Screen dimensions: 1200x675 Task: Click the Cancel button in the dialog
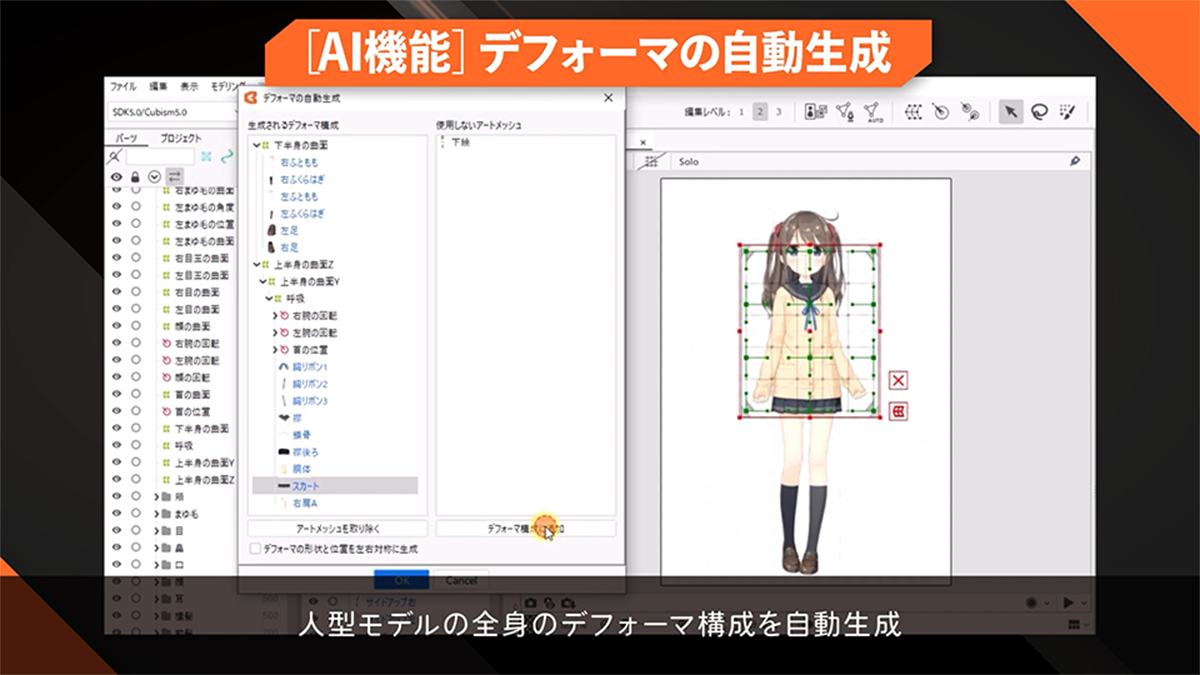click(x=461, y=580)
